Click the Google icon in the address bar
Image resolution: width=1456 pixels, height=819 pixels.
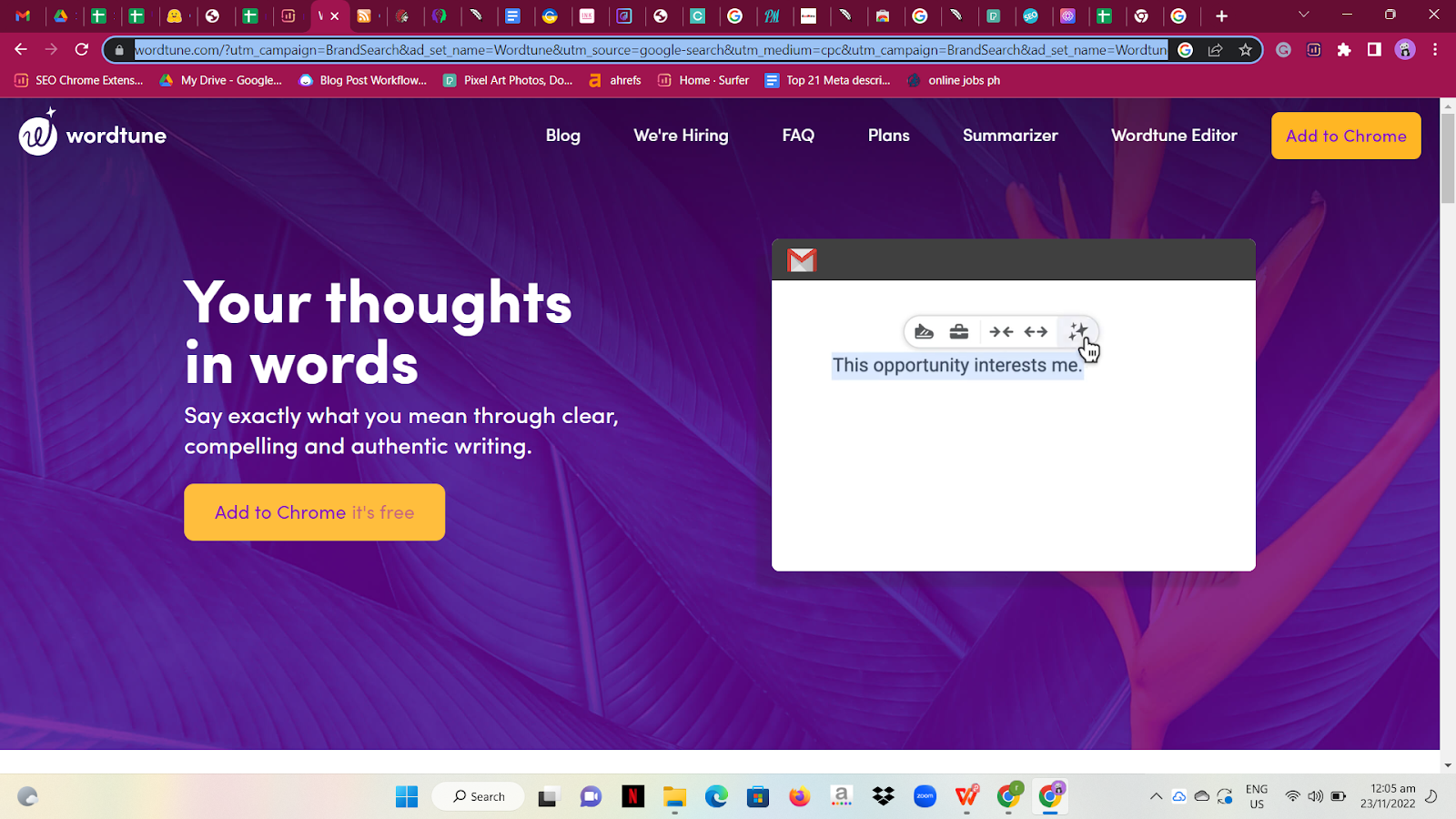pyautogui.click(x=1185, y=50)
